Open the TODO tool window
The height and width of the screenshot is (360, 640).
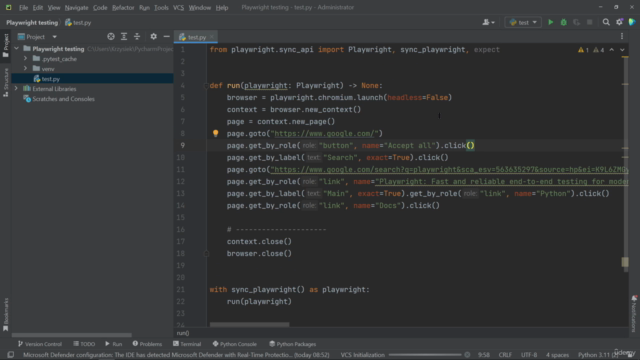[84, 344]
